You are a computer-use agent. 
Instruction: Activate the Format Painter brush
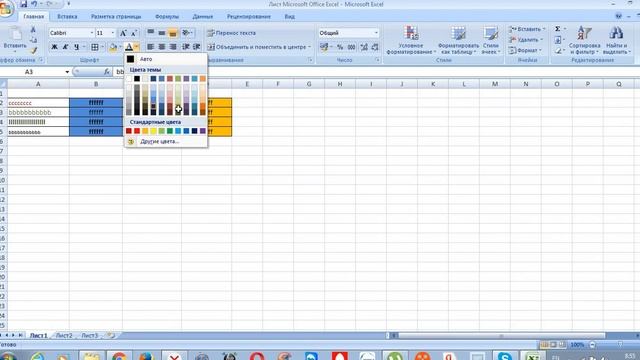pos(33,50)
